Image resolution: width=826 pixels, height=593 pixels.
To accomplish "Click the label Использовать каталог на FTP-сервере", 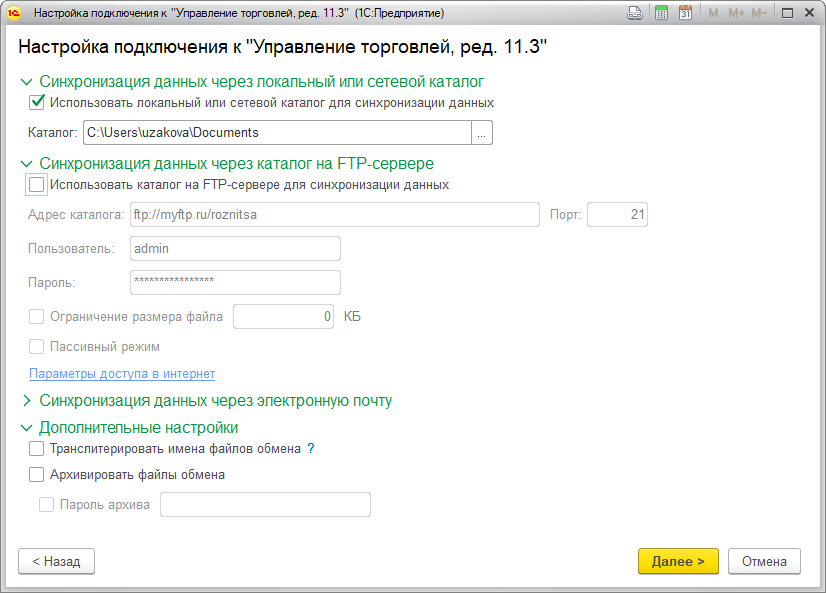I will coord(249,185).
